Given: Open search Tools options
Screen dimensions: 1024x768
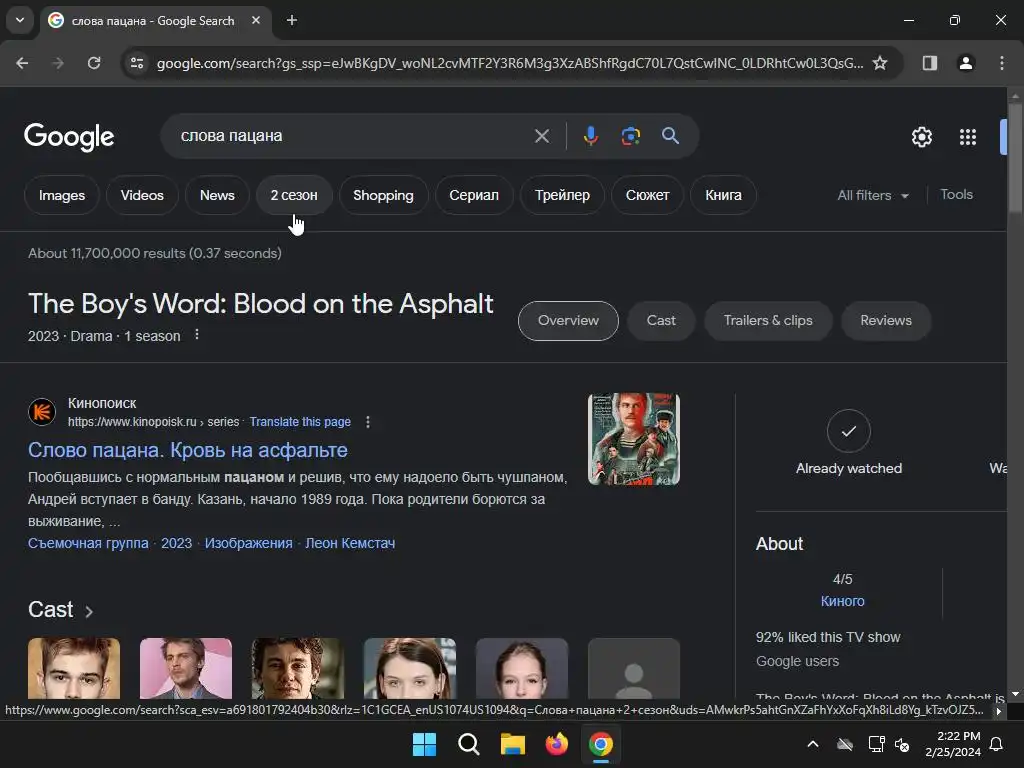Looking at the screenshot, I should (956, 195).
